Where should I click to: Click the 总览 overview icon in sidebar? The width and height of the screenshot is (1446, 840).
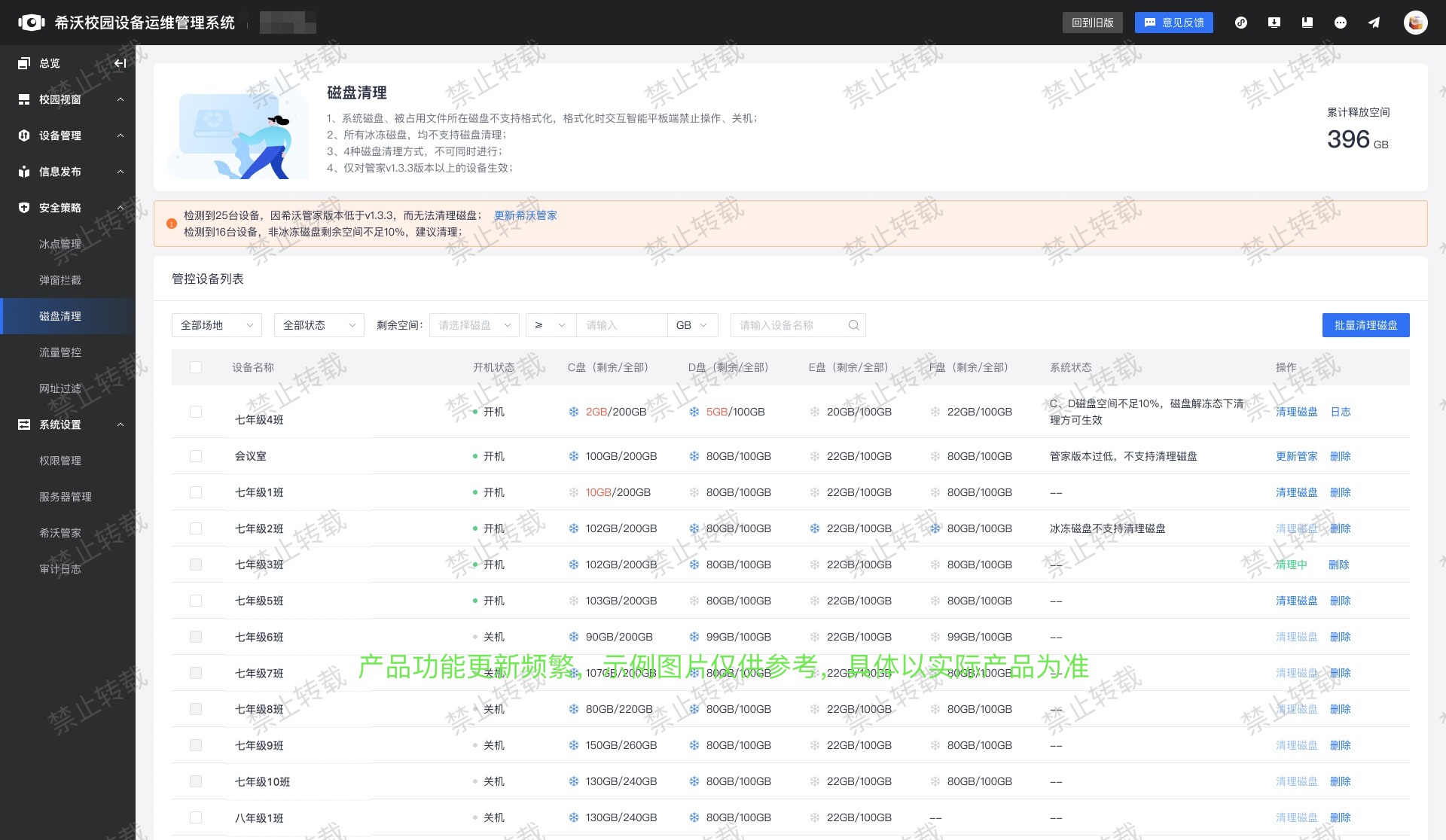point(24,63)
